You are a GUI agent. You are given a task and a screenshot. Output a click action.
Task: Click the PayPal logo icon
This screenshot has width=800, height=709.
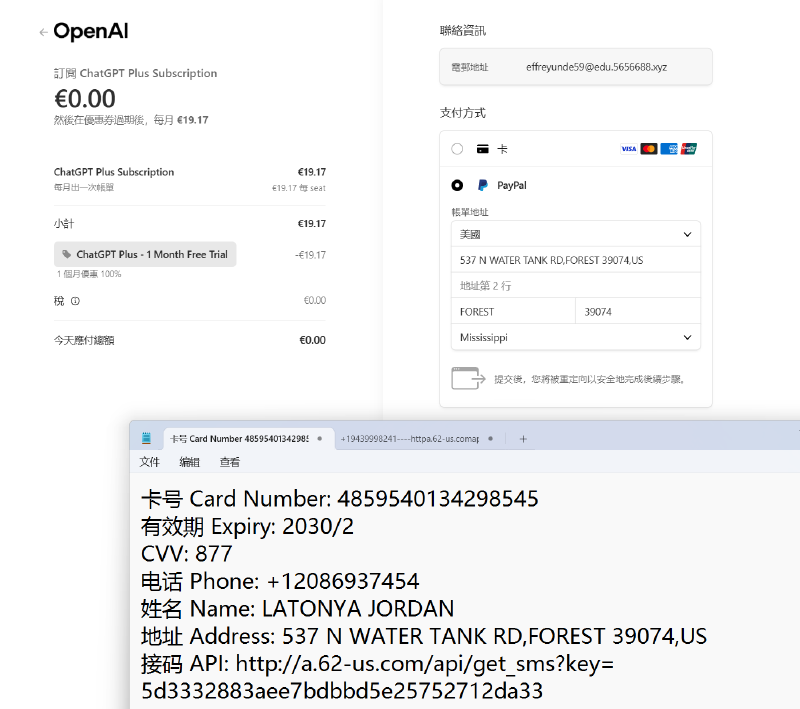482,185
